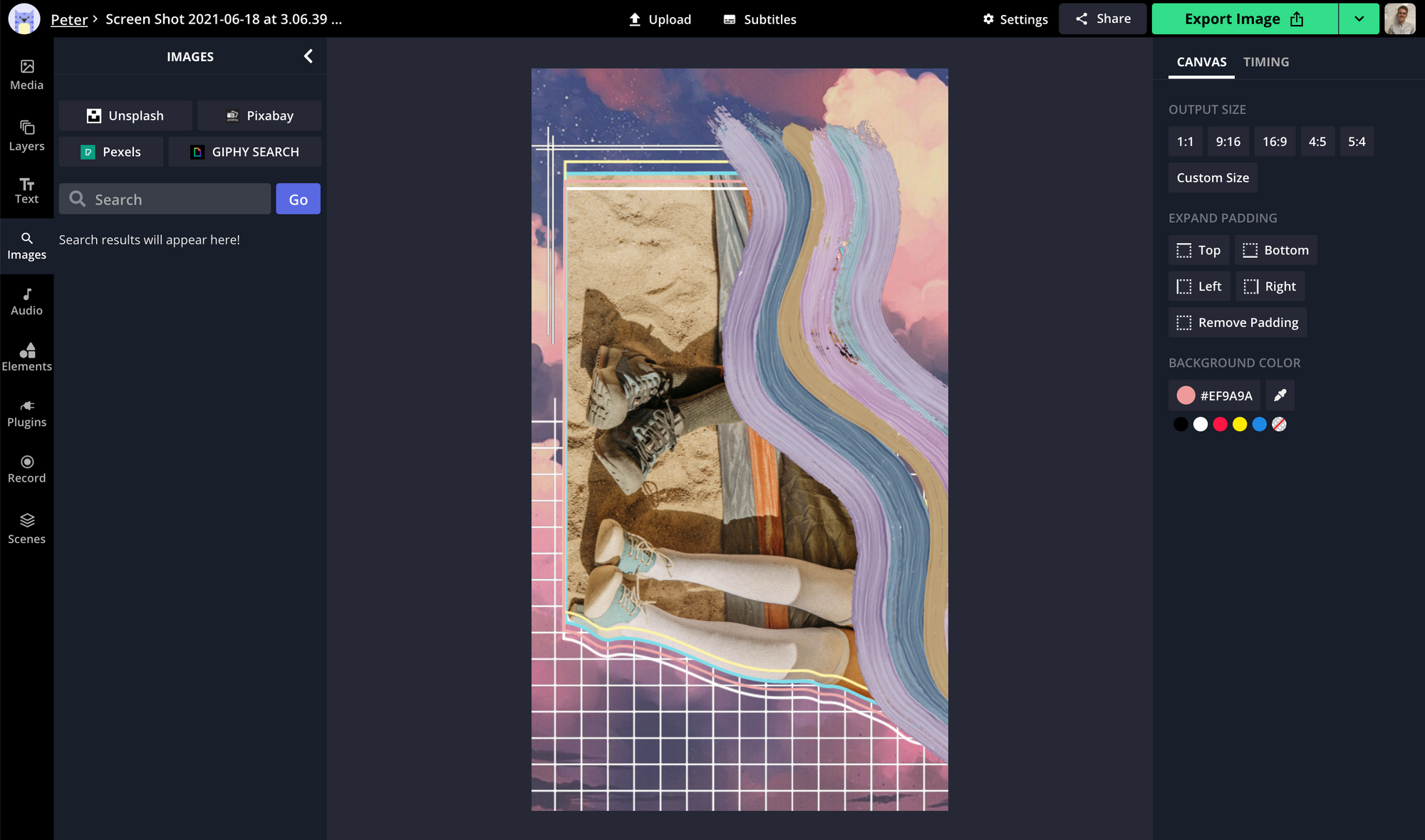This screenshot has width=1425, height=840.
Task: Collapse the Images panel with chevron
Action: pyautogui.click(x=308, y=56)
